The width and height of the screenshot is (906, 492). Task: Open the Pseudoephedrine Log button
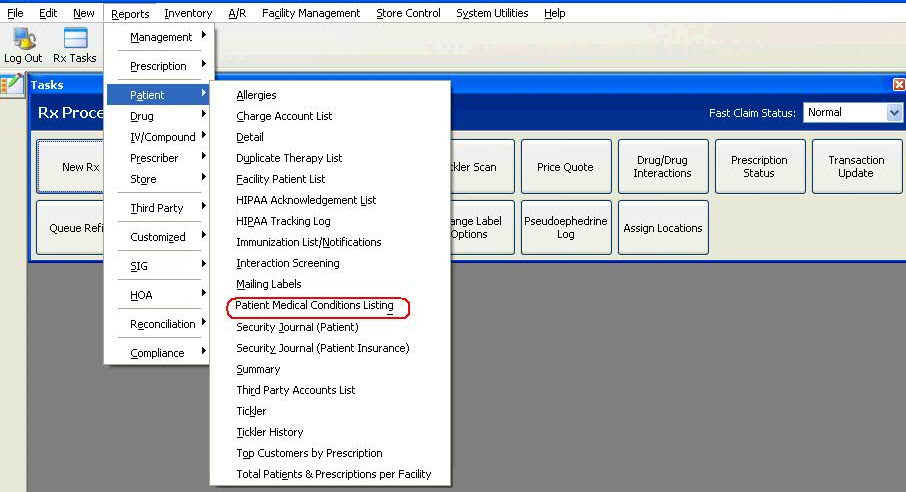coord(565,228)
